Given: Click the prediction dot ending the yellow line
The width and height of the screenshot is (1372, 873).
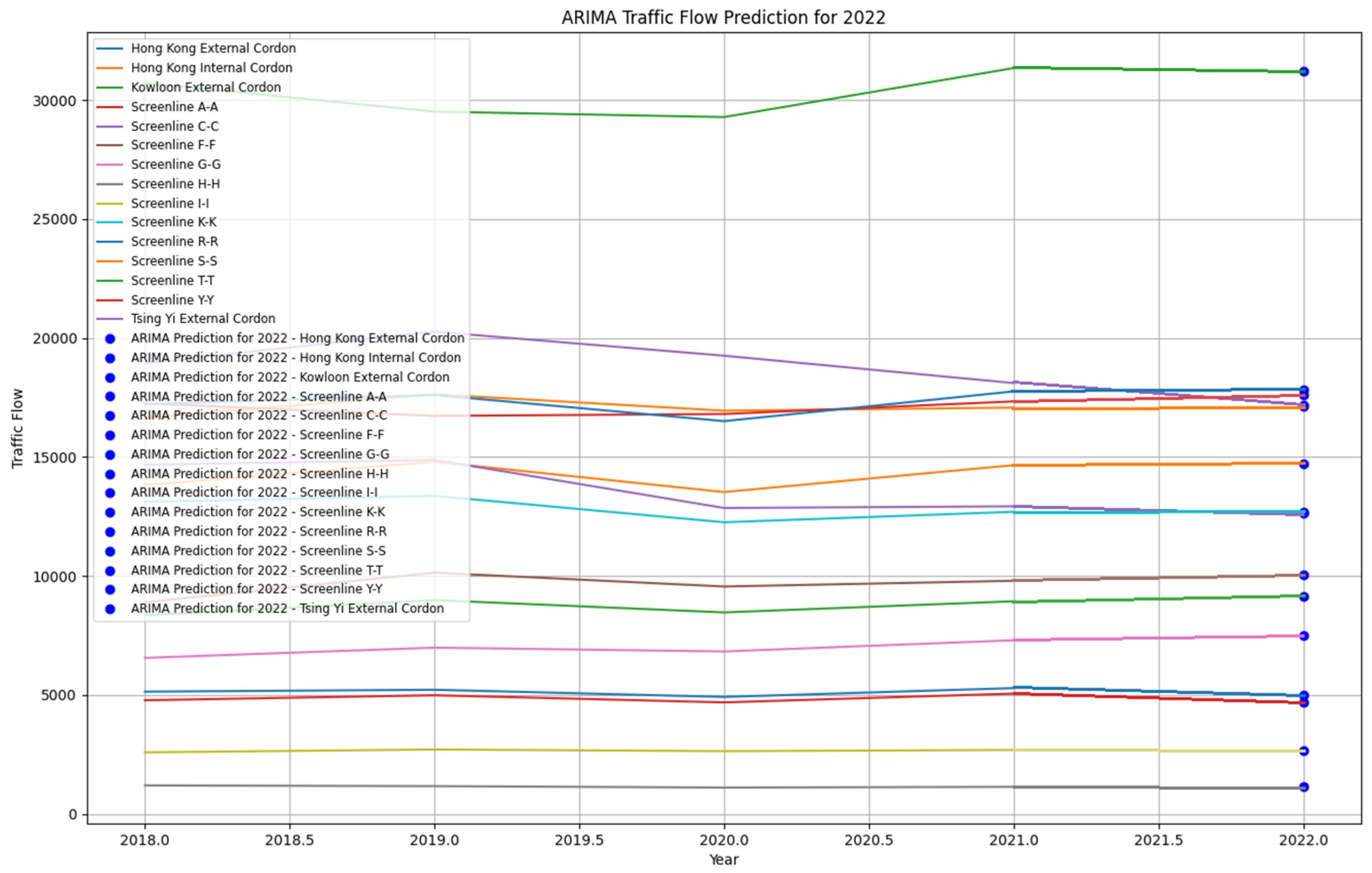Looking at the screenshot, I should (x=1304, y=751).
